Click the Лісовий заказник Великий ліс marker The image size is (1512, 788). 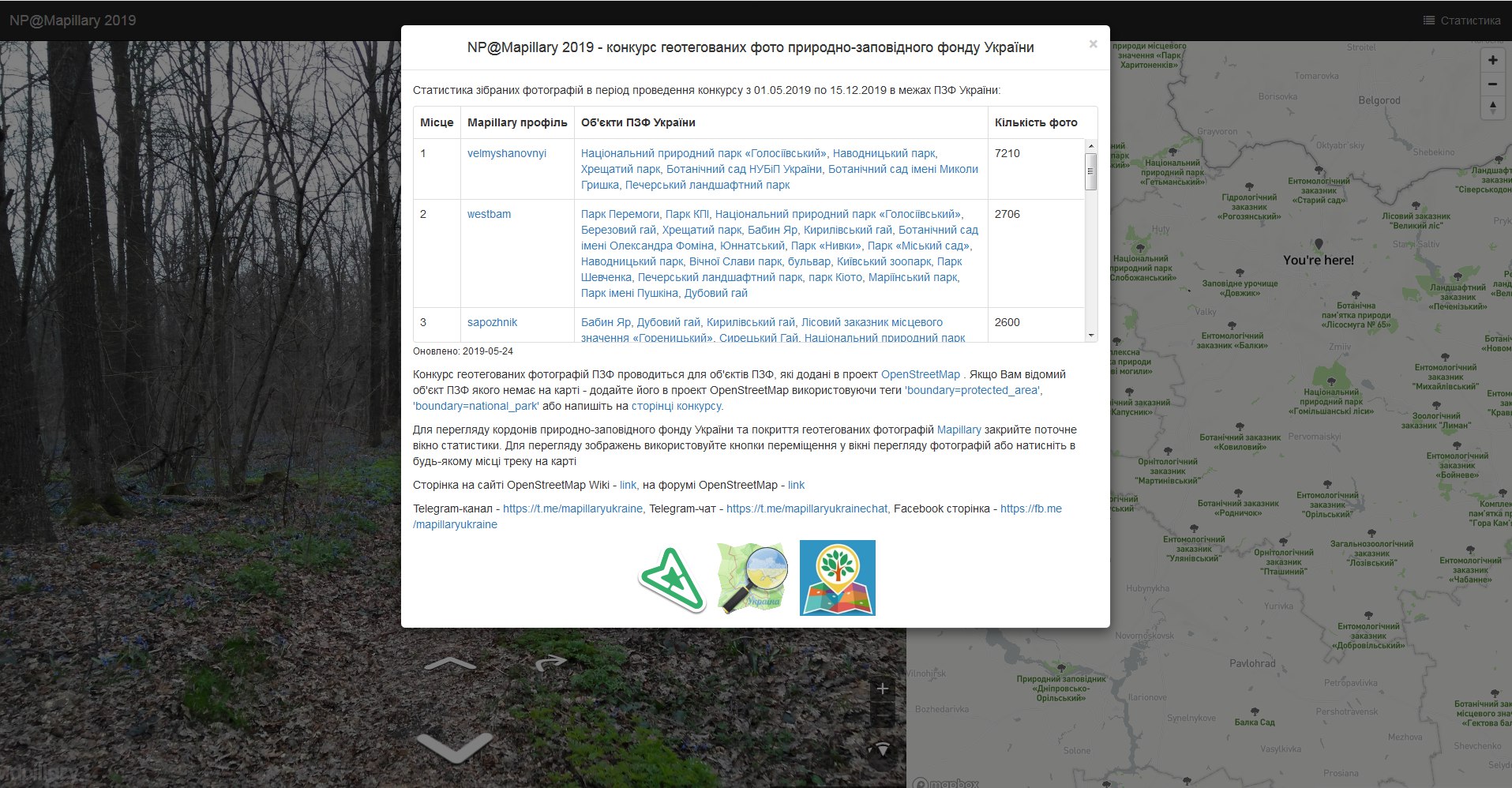(1416, 205)
